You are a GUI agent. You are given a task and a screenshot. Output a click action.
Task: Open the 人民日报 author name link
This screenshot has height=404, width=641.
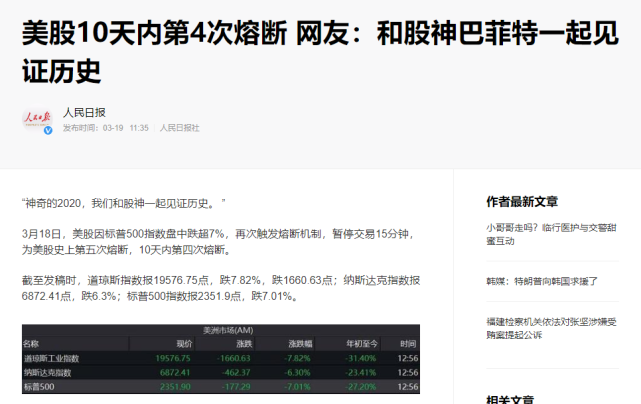click(84, 112)
